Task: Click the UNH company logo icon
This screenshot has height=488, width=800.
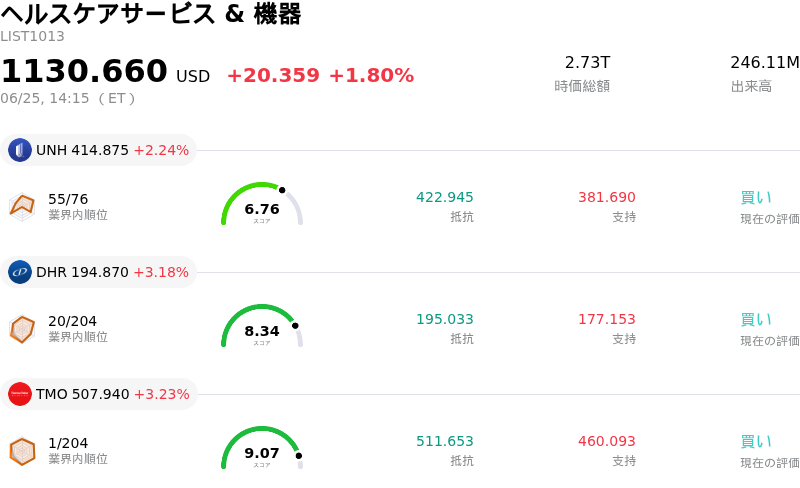Action: pyautogui.click(x=20, y=150)
